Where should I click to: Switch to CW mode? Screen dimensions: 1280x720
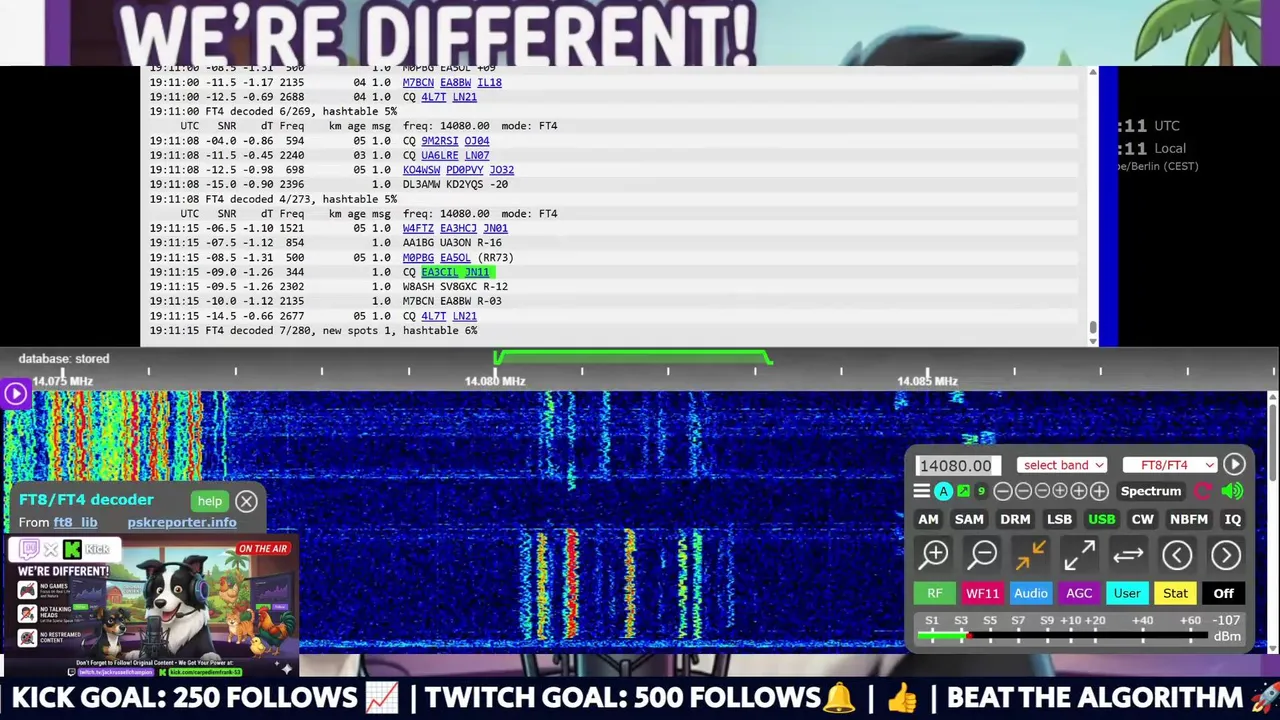click(1142, 519)
